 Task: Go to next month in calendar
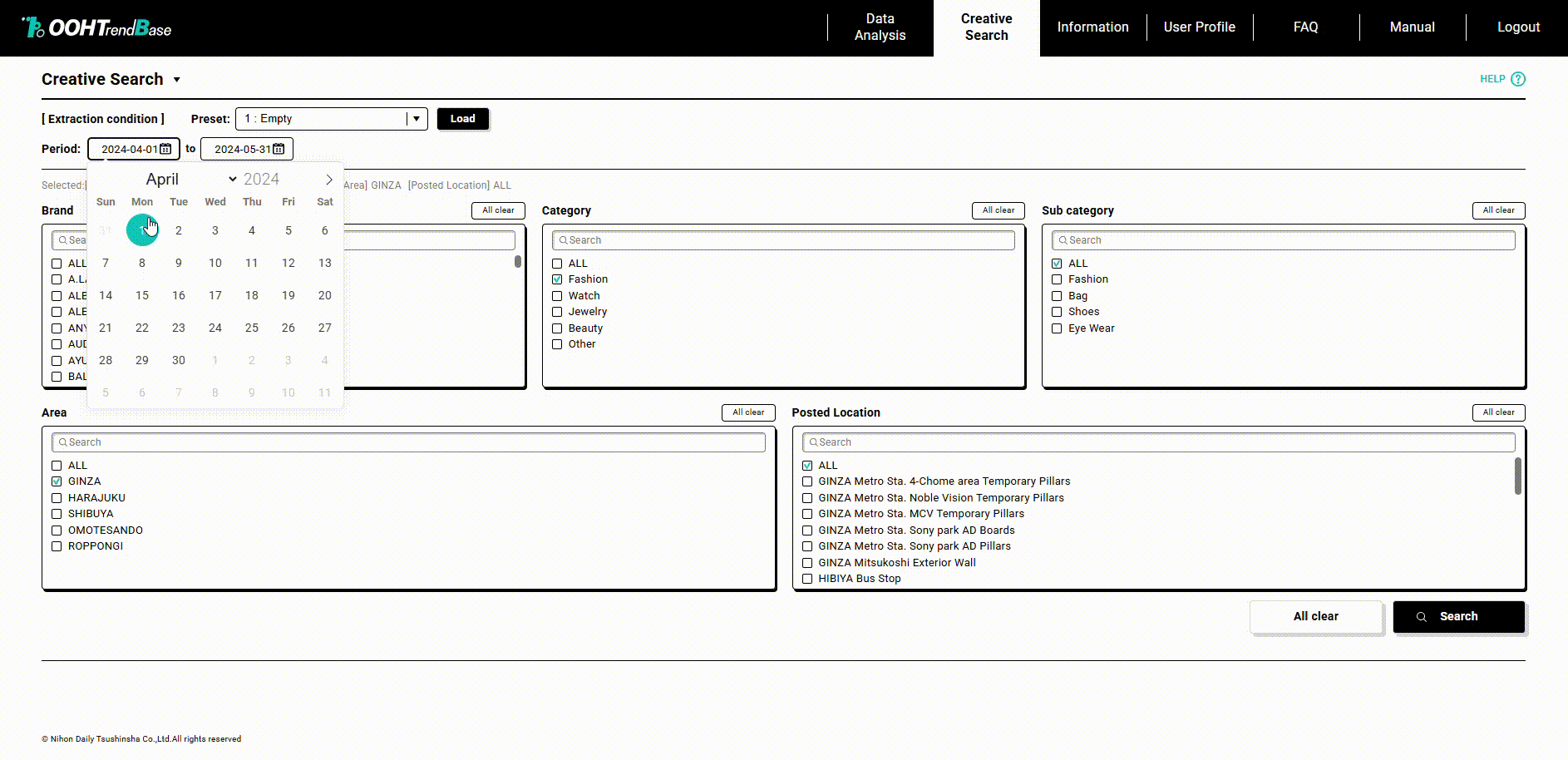pyautogui.click(x=329, y=180)
